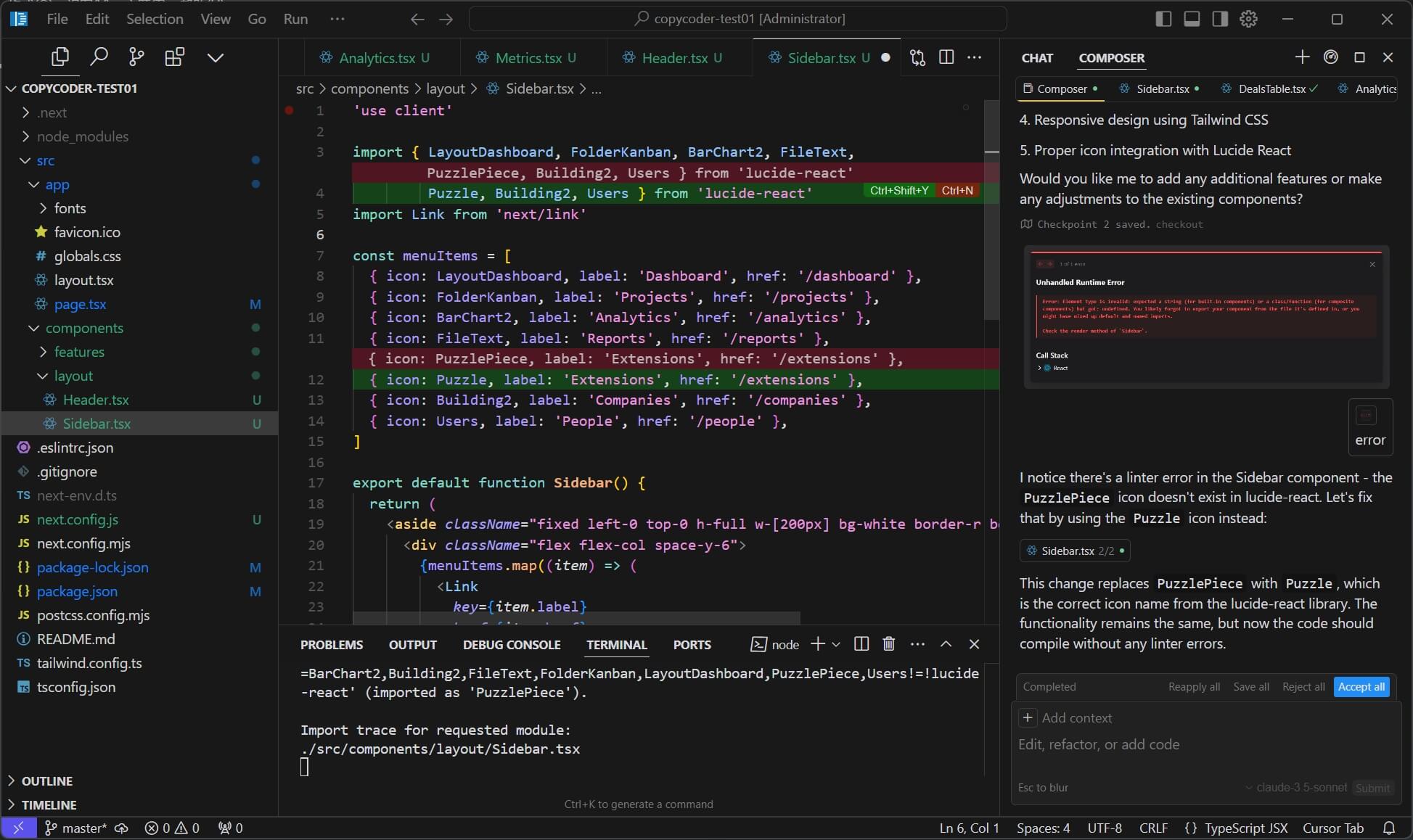Screen dimensions: 1413x840
Task: Start a new composer with plus icon
Action: point(1302,57)
